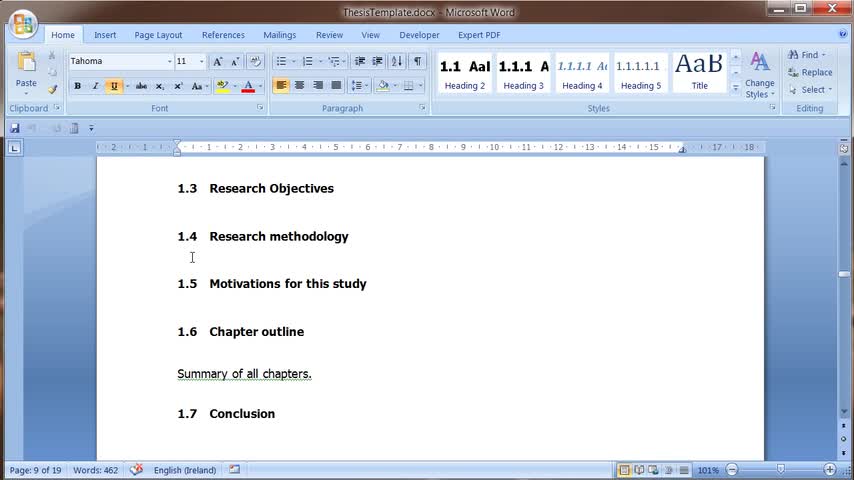Viewport: 854px width, 480px height.
Task: Open the Review tab
Action: (x=330, y=35)
